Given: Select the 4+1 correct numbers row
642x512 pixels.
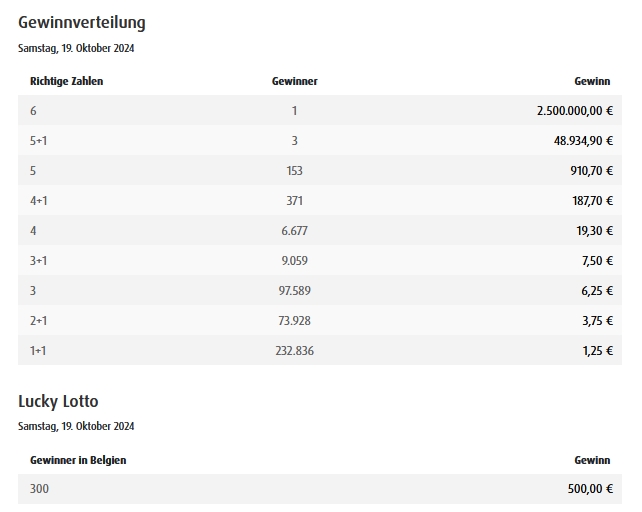Looking at the screenshot, I should click(320, 200).
